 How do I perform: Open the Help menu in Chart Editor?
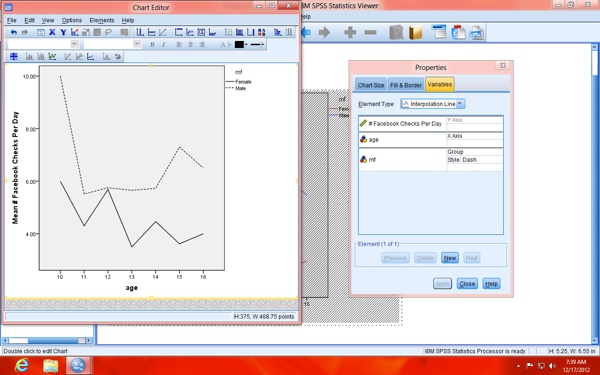pos(128,20)
